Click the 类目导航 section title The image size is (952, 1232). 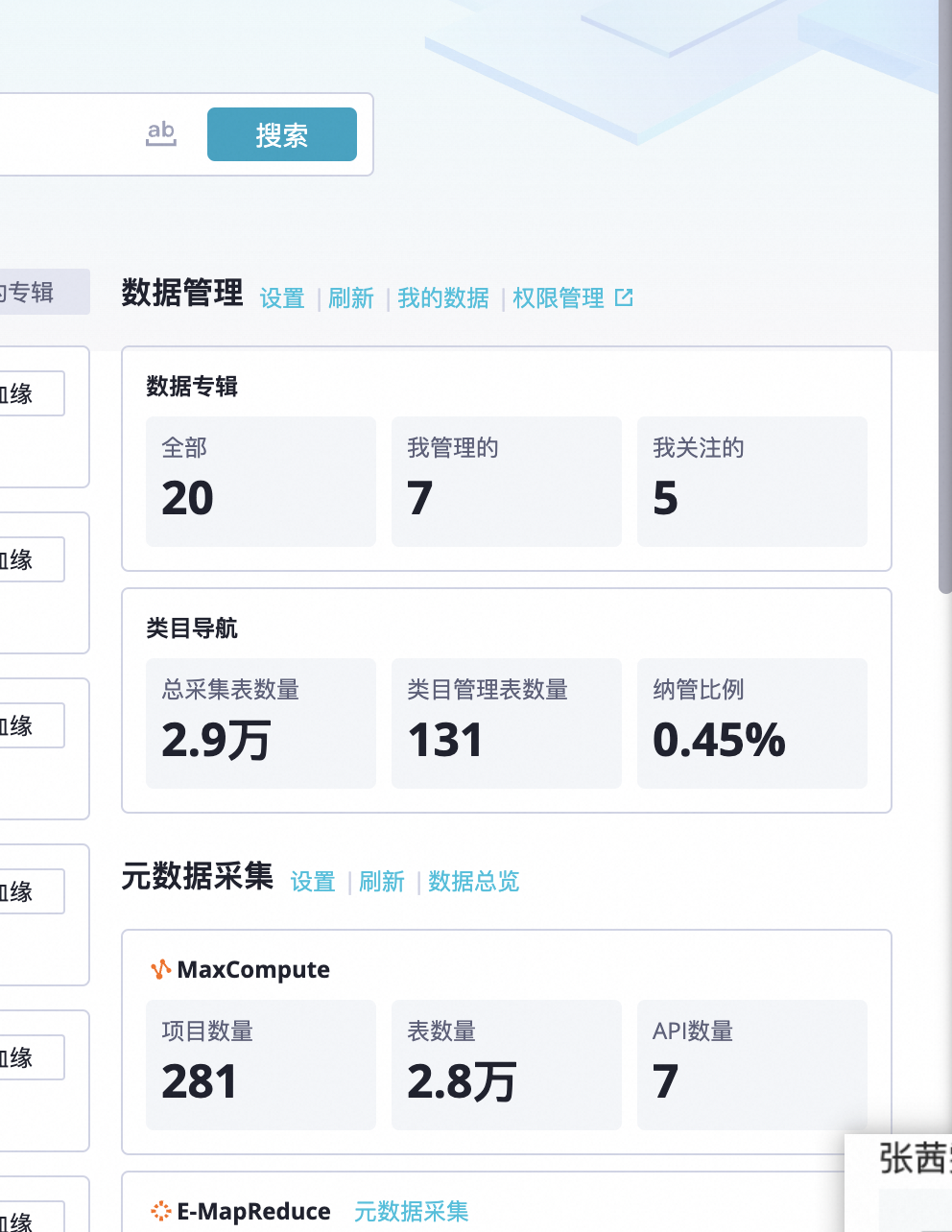[x=192, y=628]
